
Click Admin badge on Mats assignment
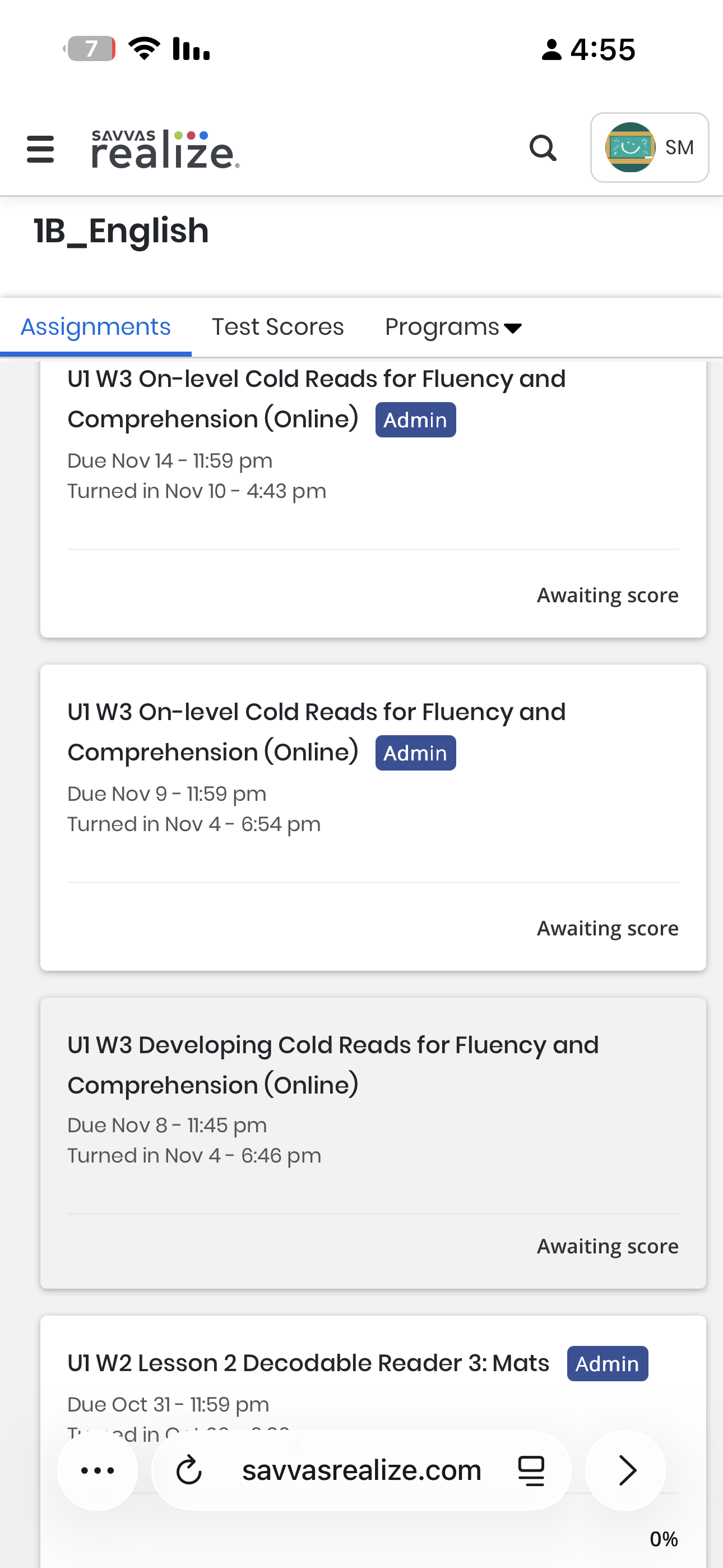click(x=607, y=1363)
